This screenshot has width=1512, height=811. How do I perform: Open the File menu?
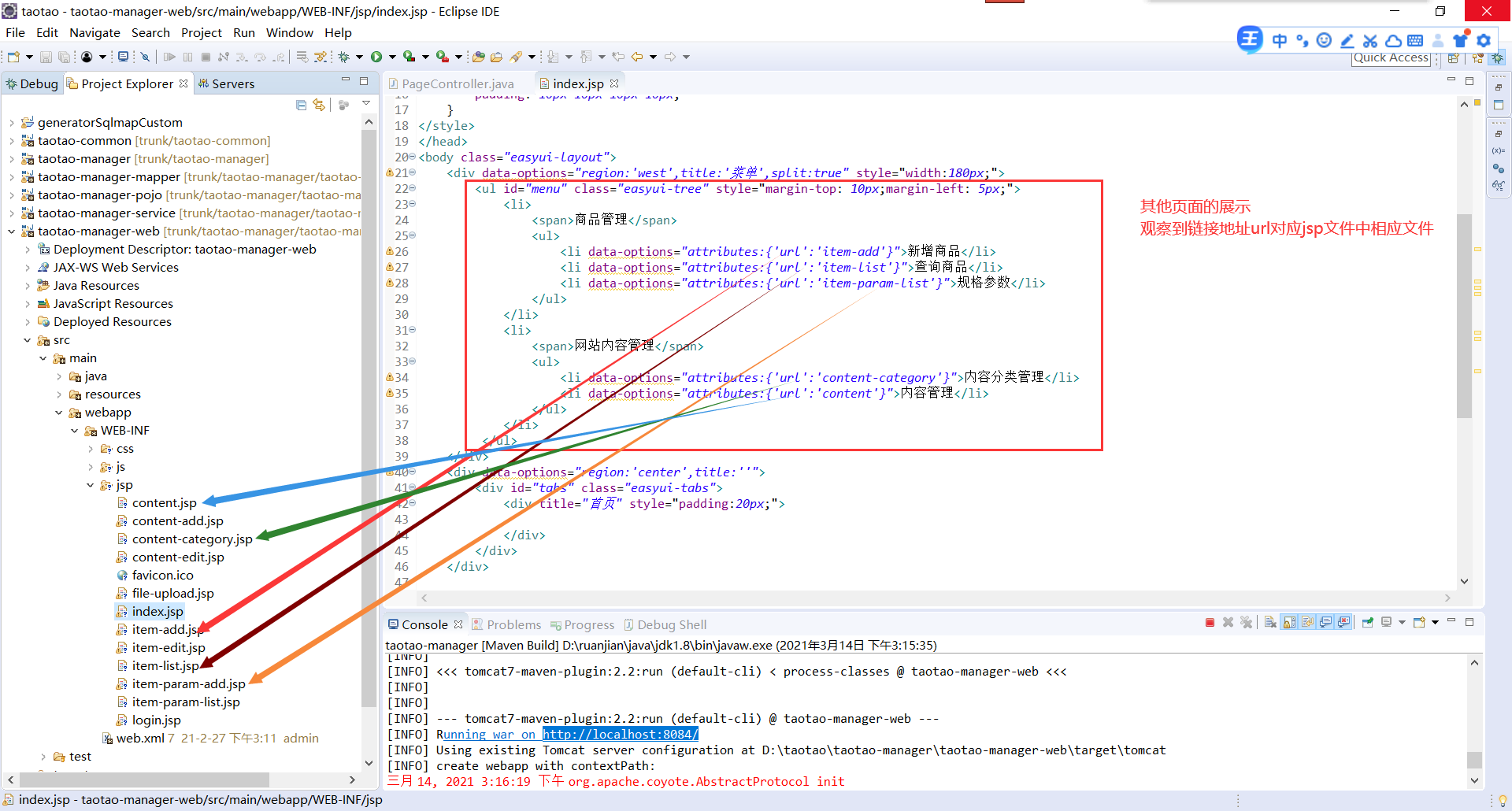(15, 32)
